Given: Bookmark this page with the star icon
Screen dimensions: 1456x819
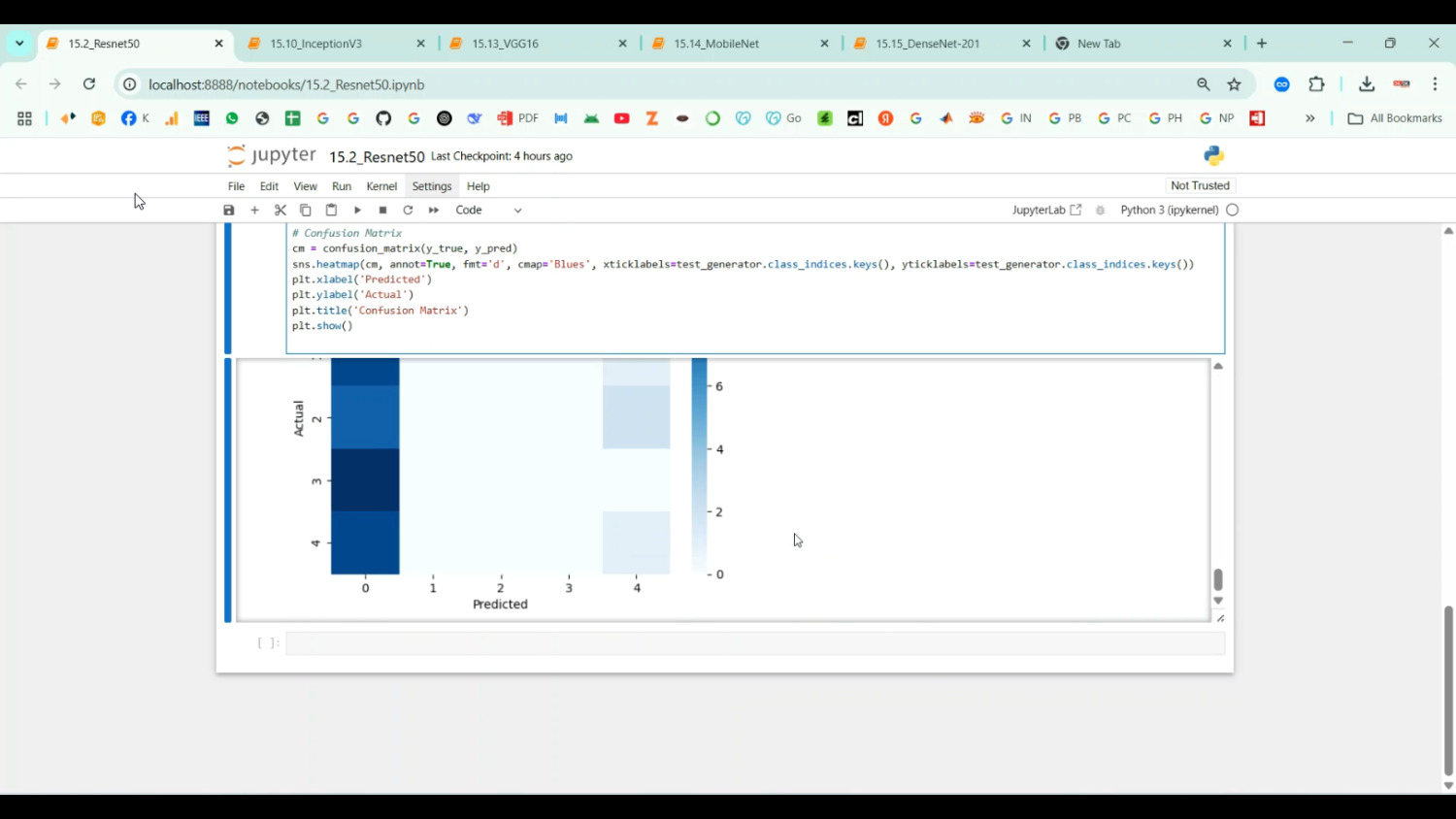Looking at the screenshot, I should point(1235,84).
